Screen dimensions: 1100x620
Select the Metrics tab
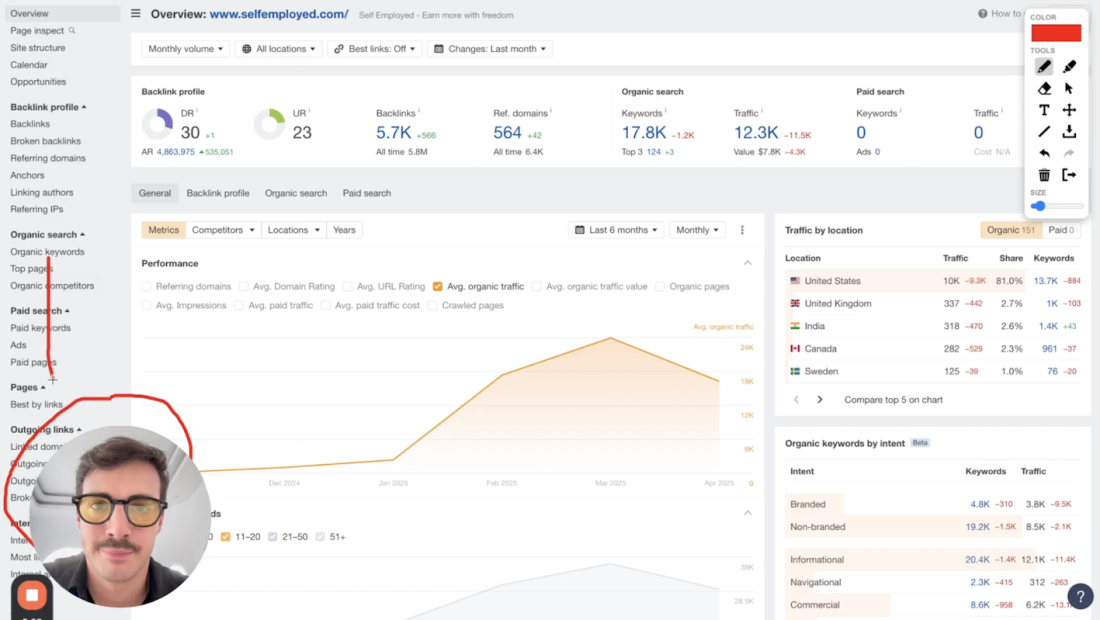163,230
